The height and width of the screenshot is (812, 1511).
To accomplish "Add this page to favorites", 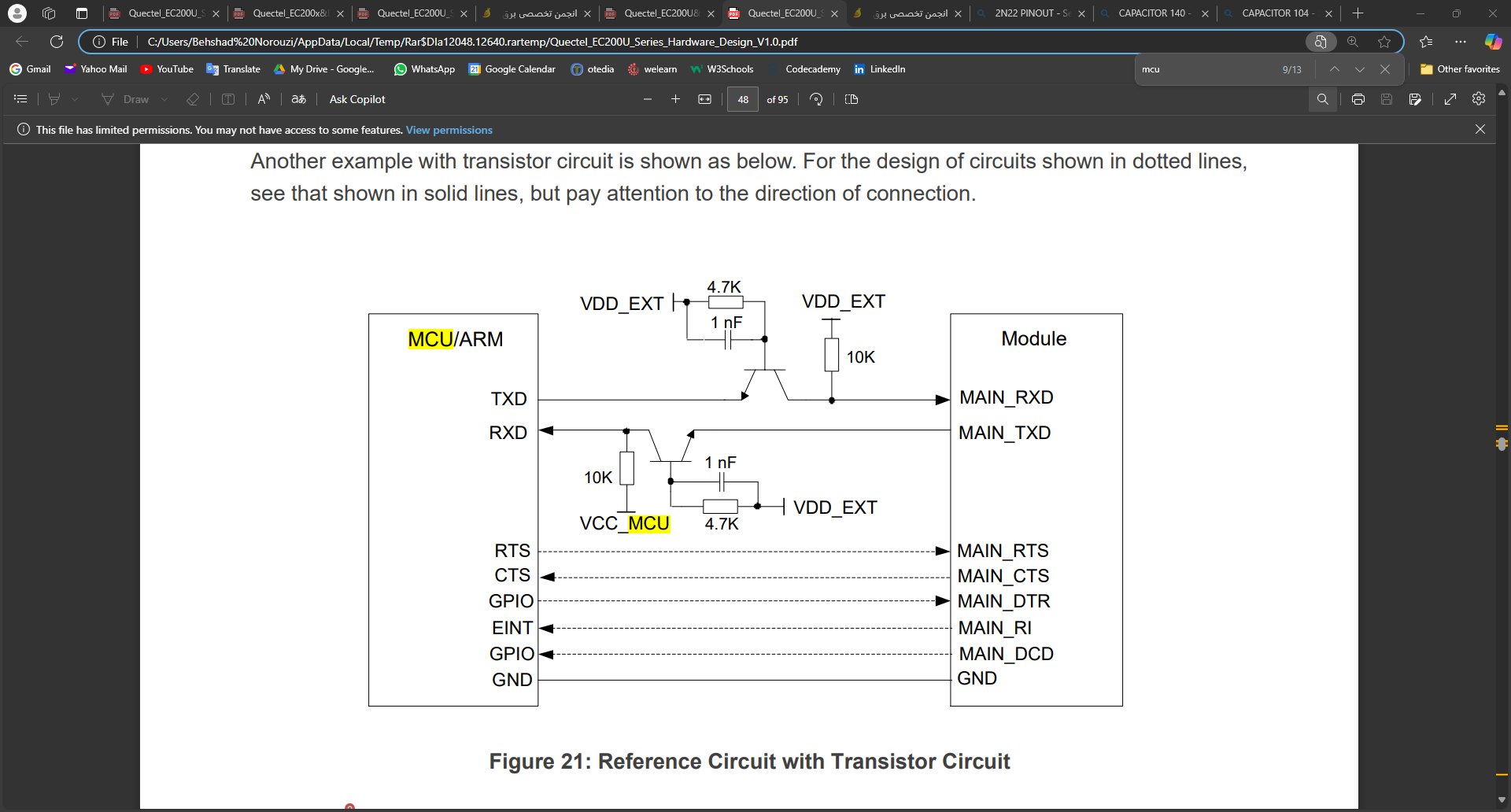I will (1384, 42).
